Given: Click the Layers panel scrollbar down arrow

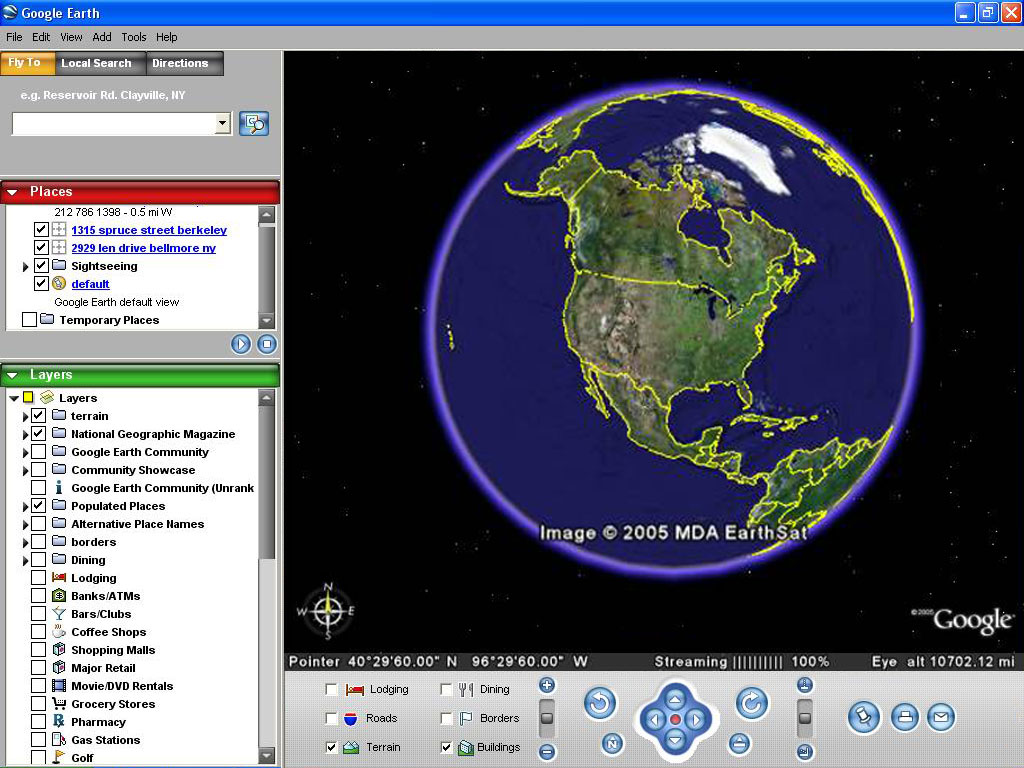Looking at the screenshot, I should point(266,756).
